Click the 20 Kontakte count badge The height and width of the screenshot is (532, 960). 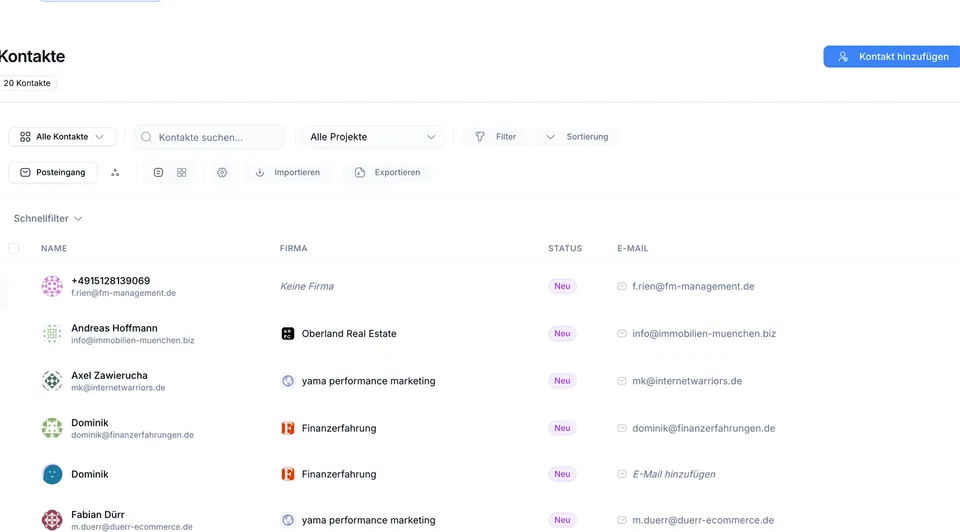(x=27, y=83)
